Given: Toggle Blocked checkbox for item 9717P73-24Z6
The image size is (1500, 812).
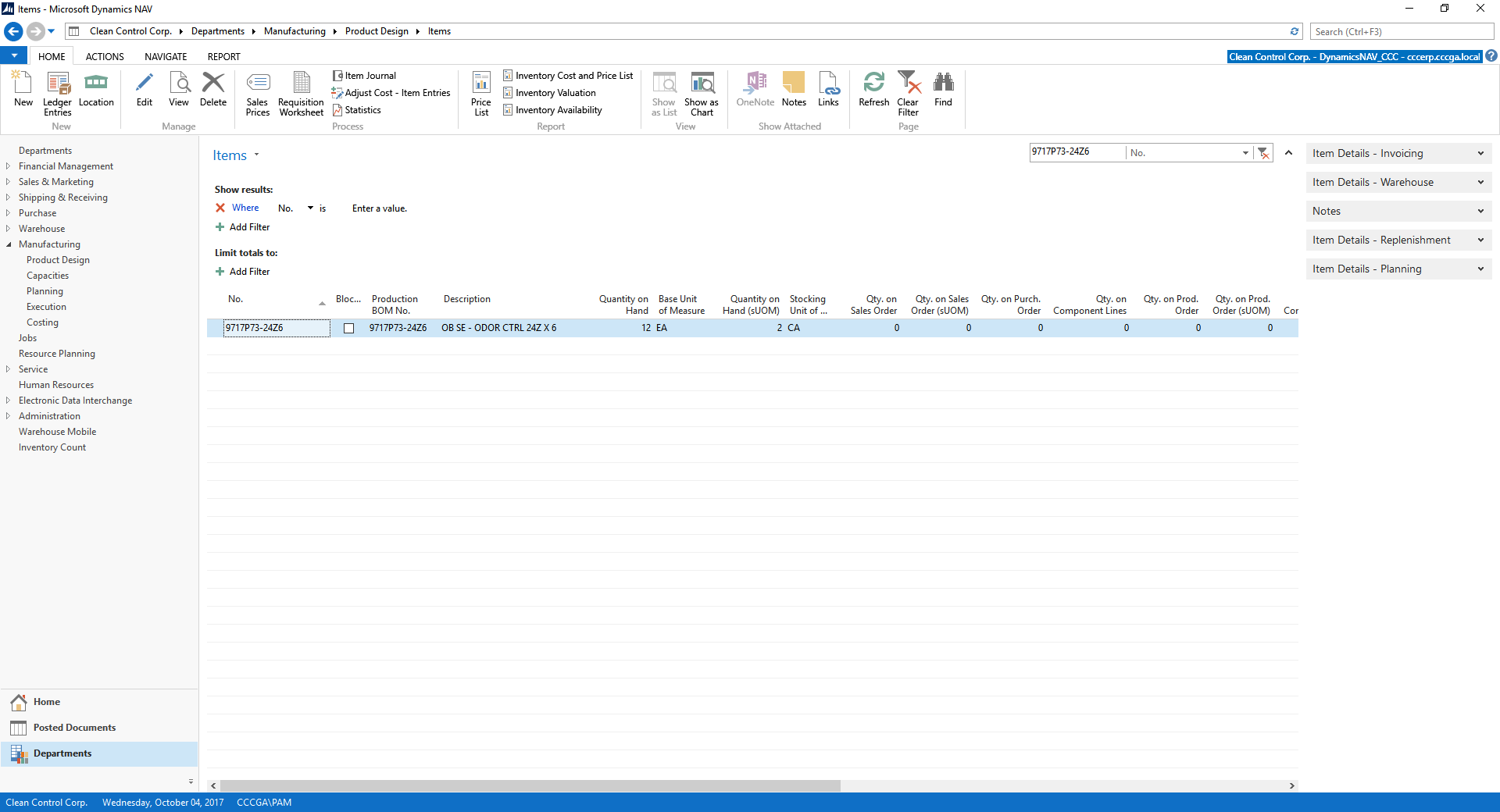Looking at the screenshot, I should (x=348, y=328).
